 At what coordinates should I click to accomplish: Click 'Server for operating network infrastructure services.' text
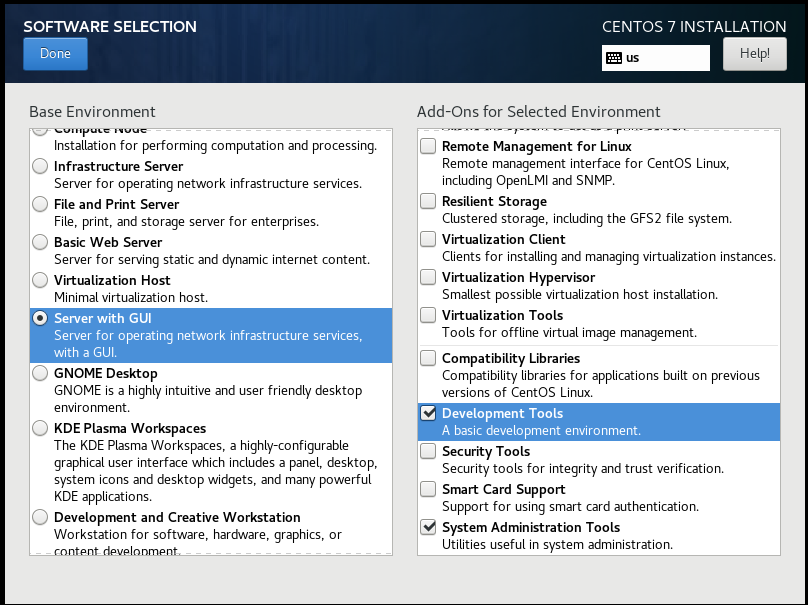208,184
